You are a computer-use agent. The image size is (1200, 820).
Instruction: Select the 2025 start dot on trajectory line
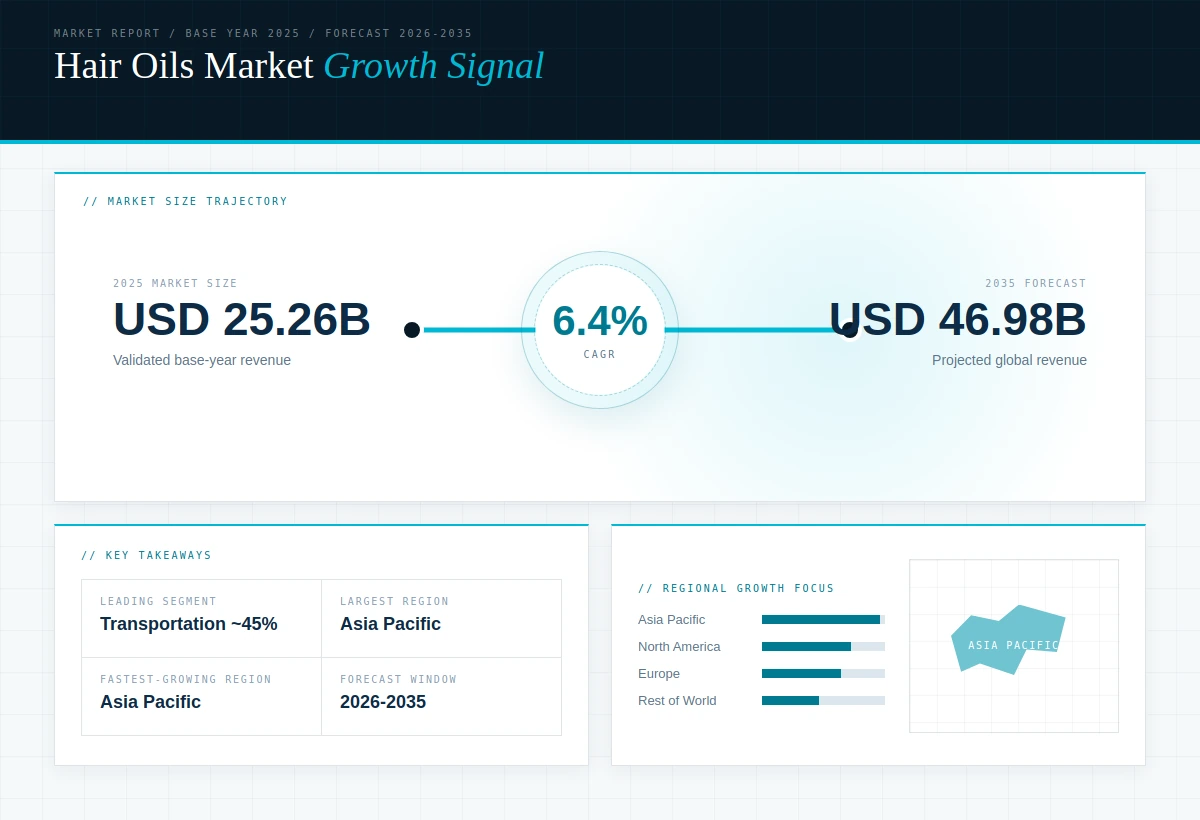(412, 330)
